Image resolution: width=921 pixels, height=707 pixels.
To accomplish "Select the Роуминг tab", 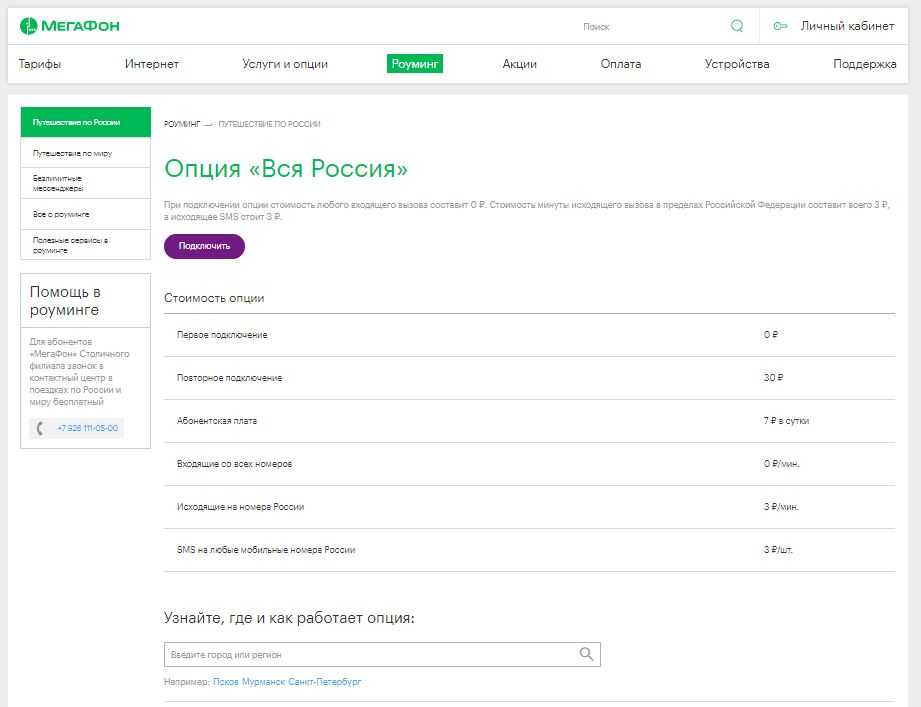I will (415, 64).
